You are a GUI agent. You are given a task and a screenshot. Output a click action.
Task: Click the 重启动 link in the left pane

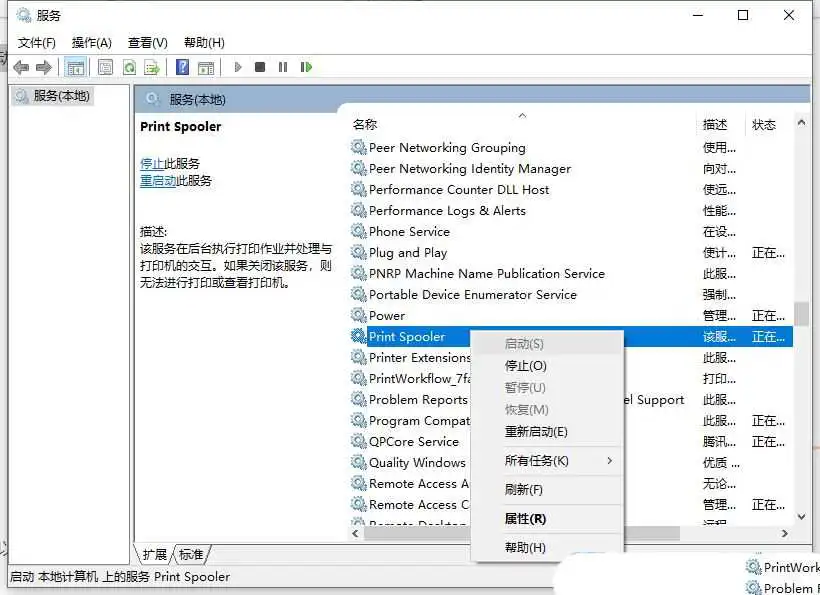(x=158, y=181)
